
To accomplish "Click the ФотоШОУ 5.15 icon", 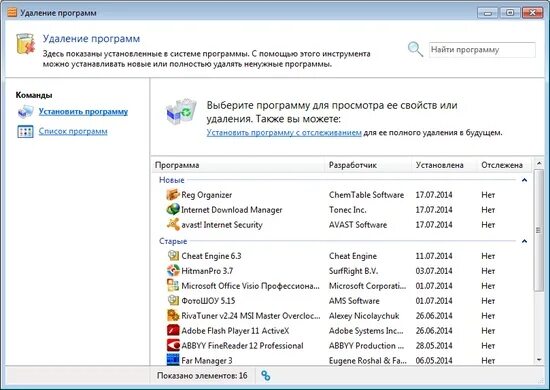I will tap(173, 301).
